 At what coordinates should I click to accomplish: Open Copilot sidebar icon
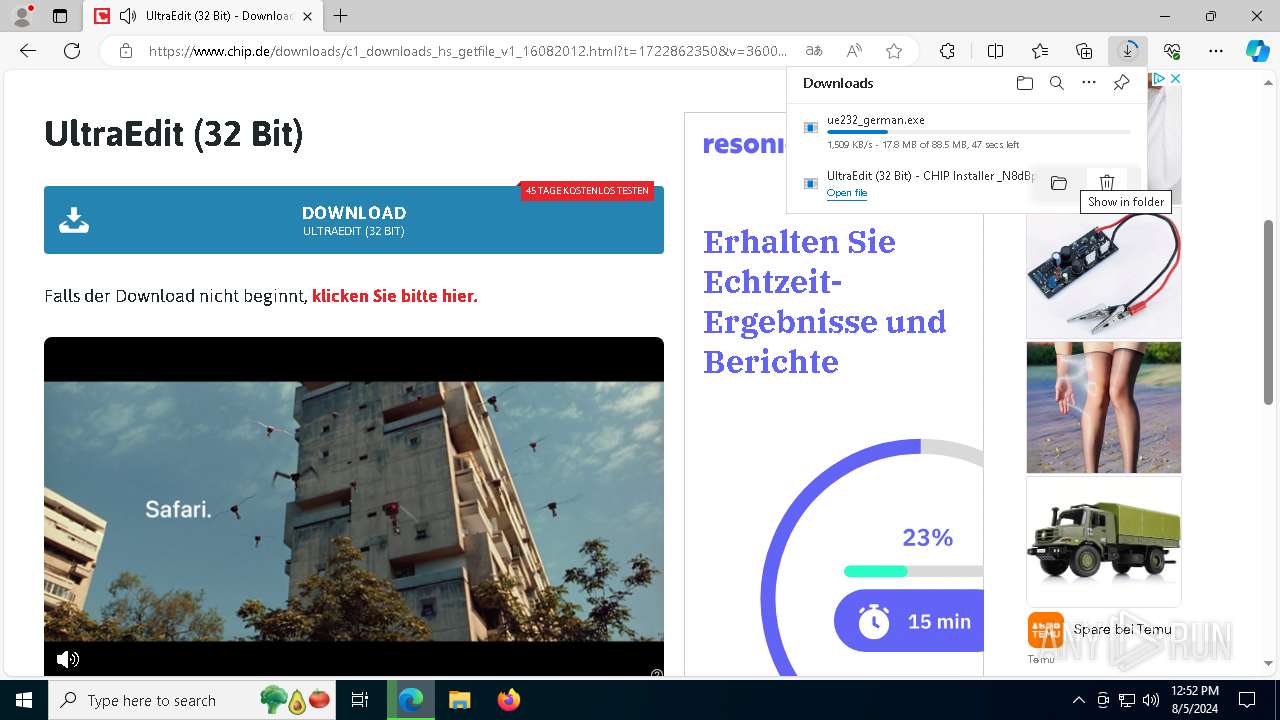[x=1258, y=51]
